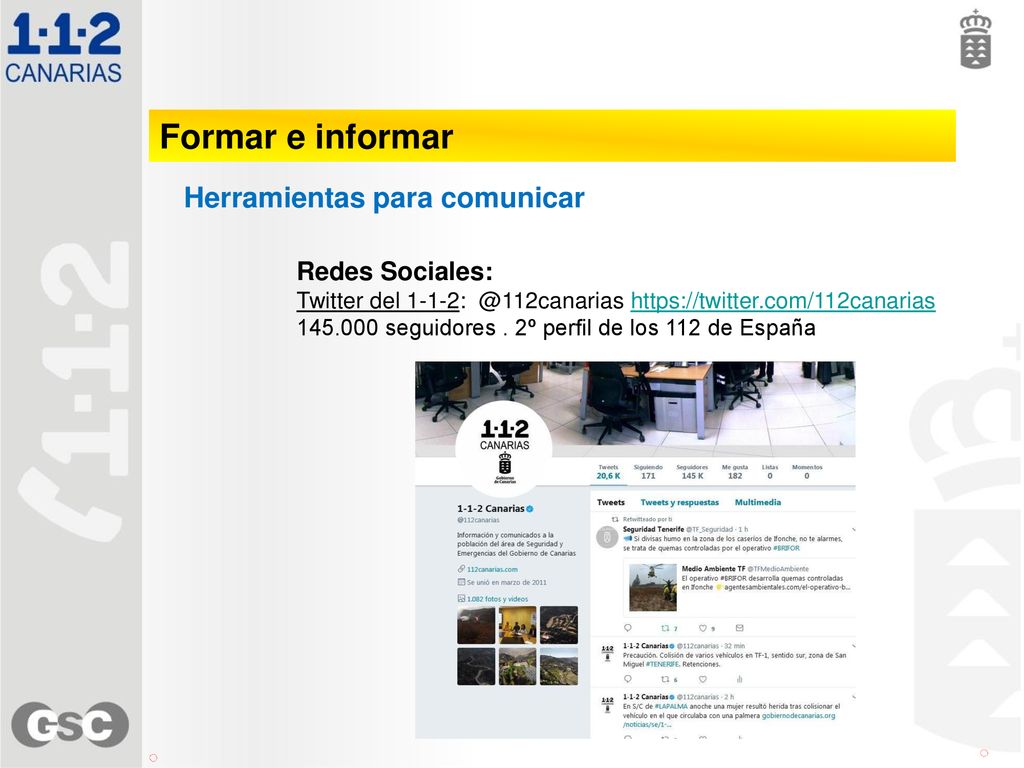Click the Herramientas para comunicar subtitle
Image resolution: width=1024 pixels, height=768 pixels.
[384, 197]
